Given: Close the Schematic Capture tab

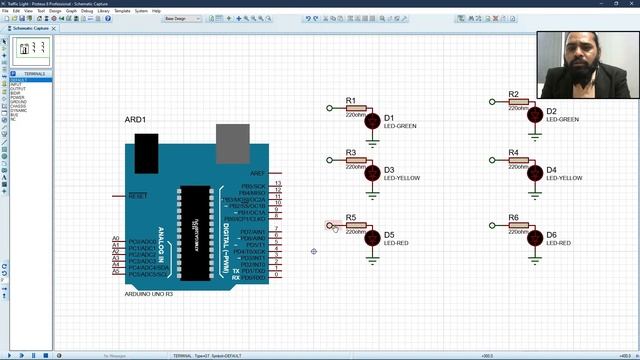Looking at the screenshot, I should click(53, 29).
